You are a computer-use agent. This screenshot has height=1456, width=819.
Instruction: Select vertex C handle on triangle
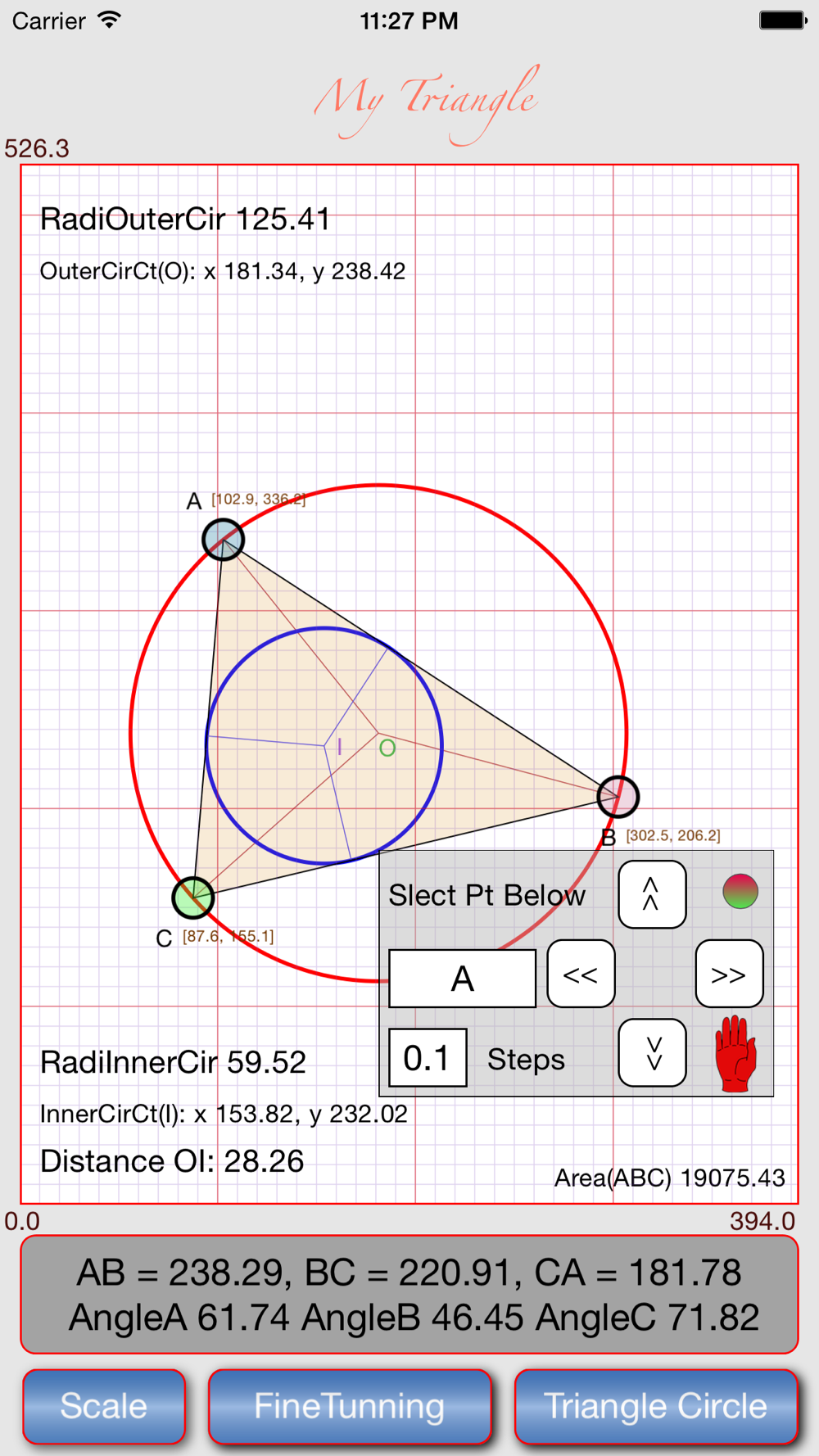(x=193, y=898)
